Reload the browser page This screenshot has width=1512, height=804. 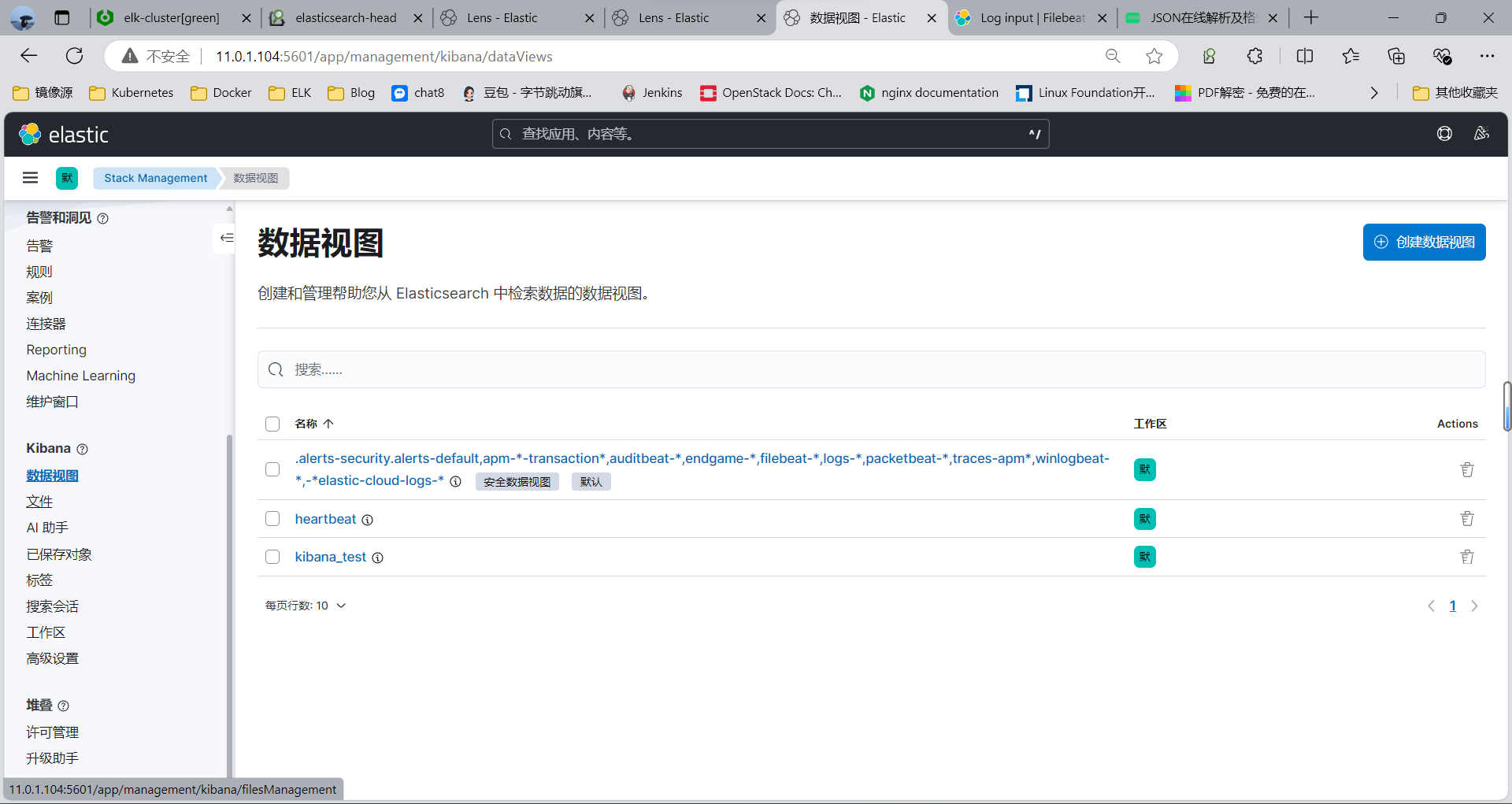pos(75,56)
